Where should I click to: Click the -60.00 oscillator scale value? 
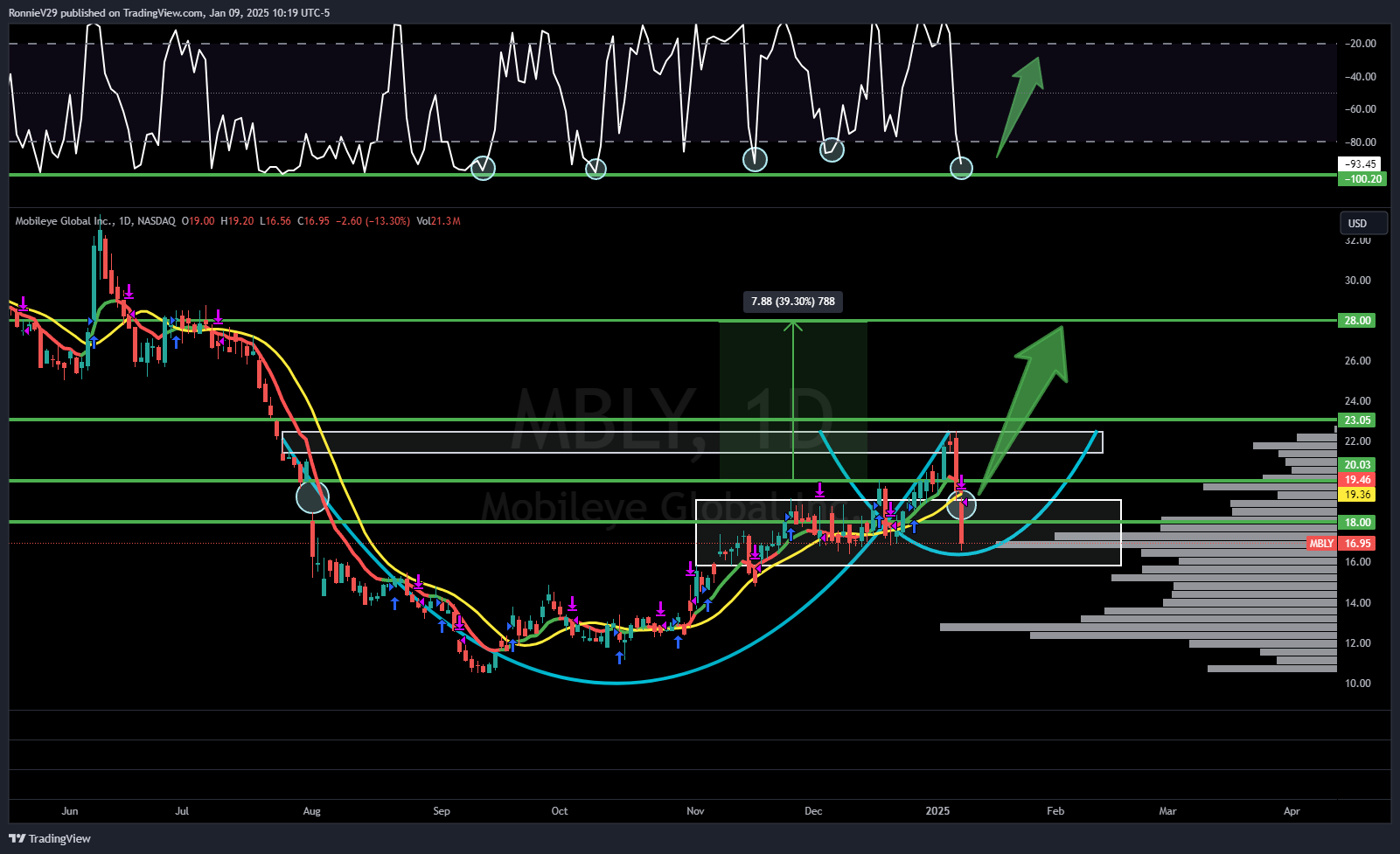[1360, 109]
